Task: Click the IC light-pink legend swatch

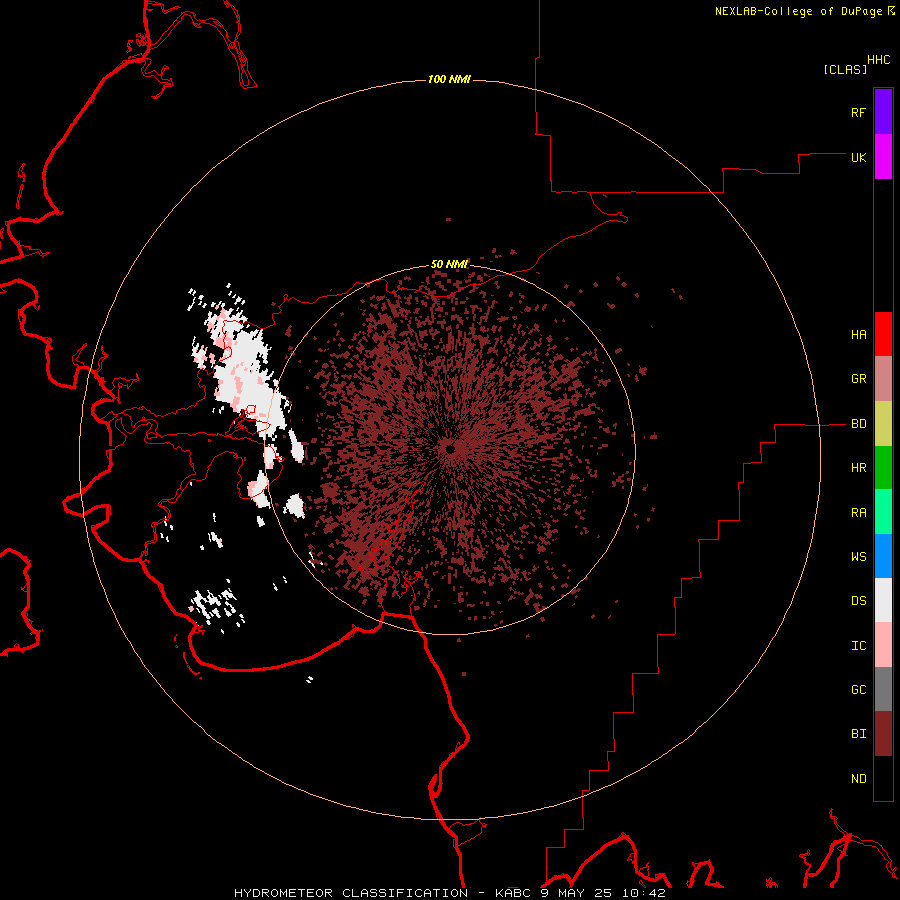Action: pos(883,645)
